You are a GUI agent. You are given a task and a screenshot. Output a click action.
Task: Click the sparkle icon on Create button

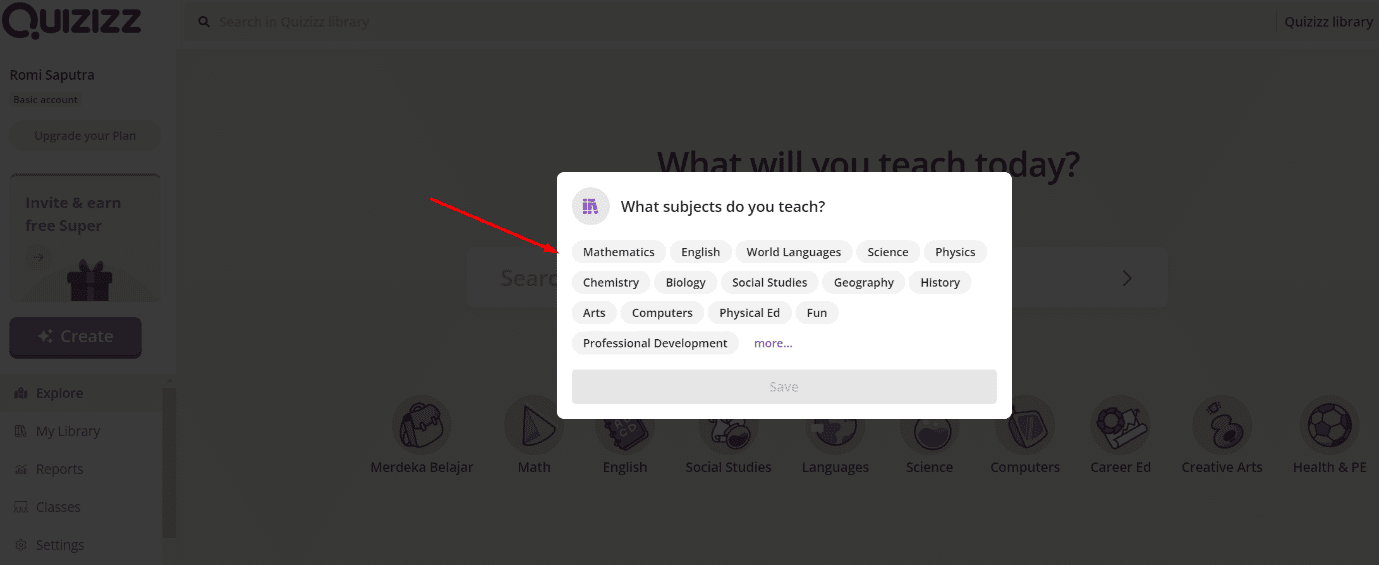pyautogui.click(x=46, y=337)
